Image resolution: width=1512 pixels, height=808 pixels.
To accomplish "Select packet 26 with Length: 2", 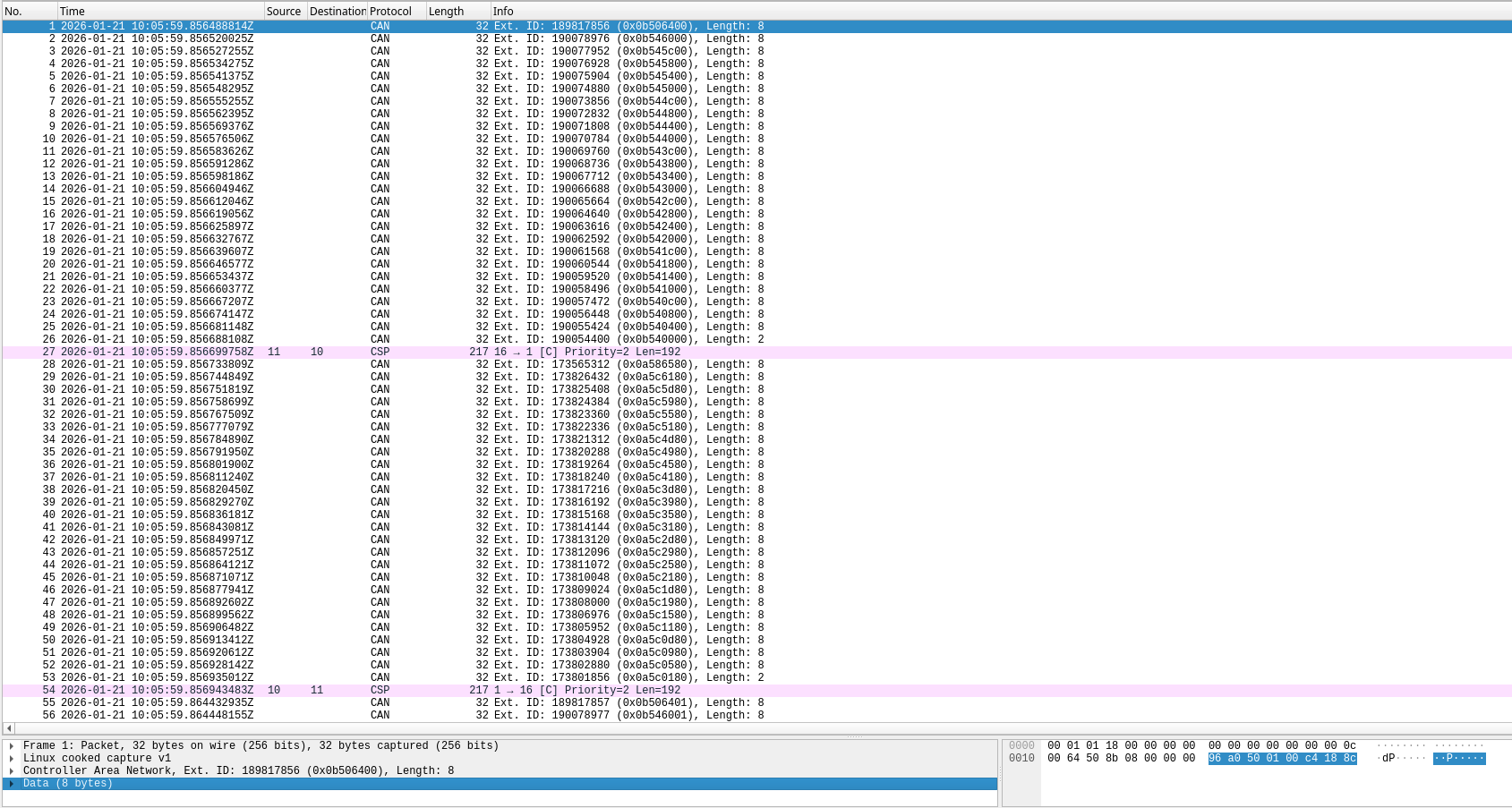I will click(358, 340).
